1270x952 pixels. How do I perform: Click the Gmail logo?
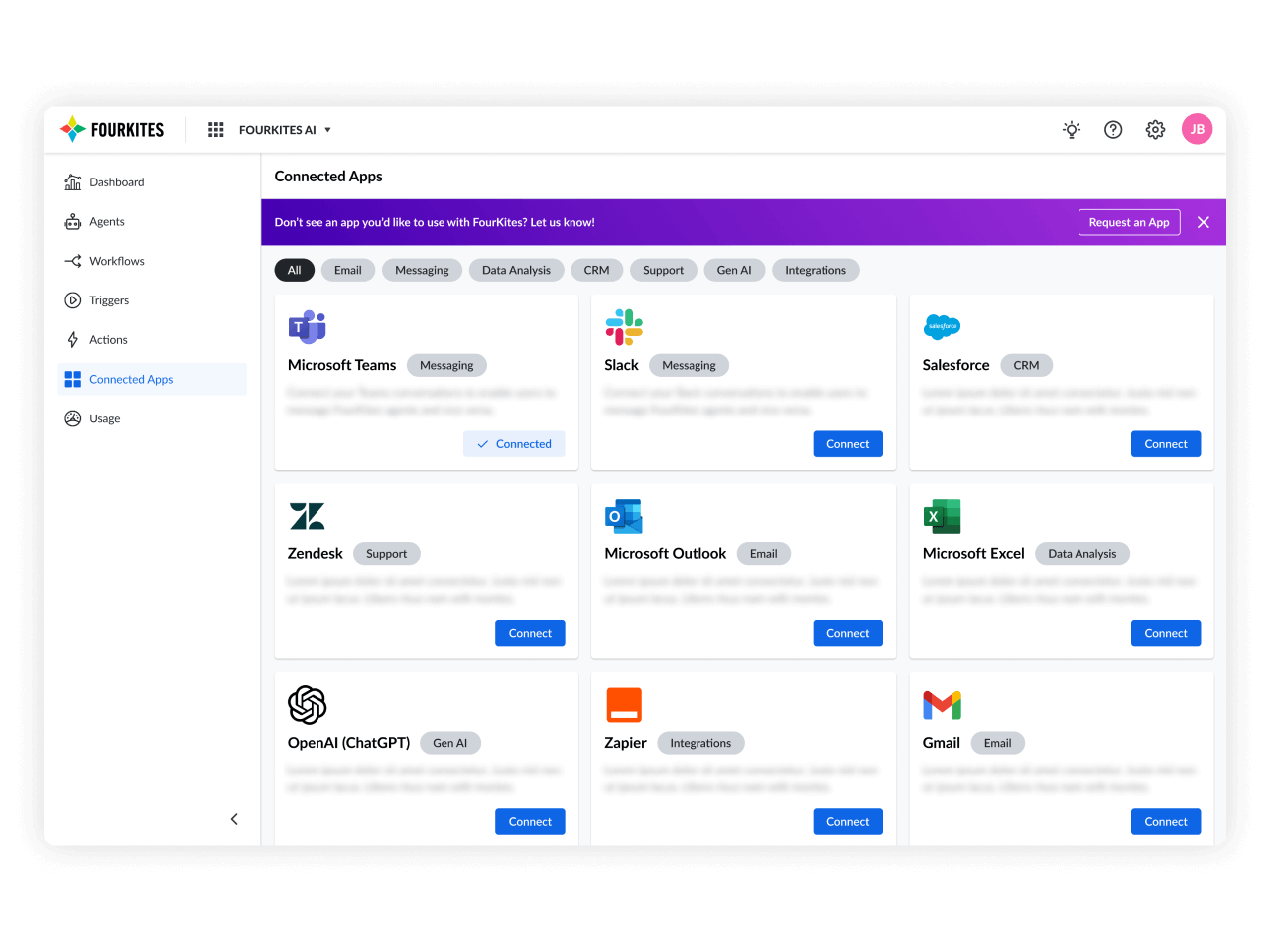point(942,705)
